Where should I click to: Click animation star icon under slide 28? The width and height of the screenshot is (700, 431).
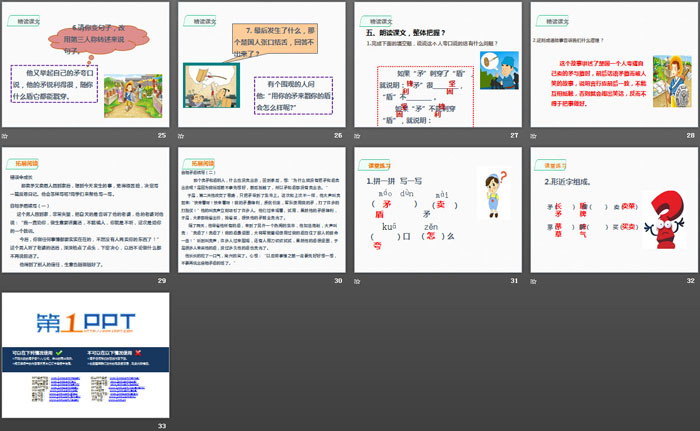click(534, 135)
